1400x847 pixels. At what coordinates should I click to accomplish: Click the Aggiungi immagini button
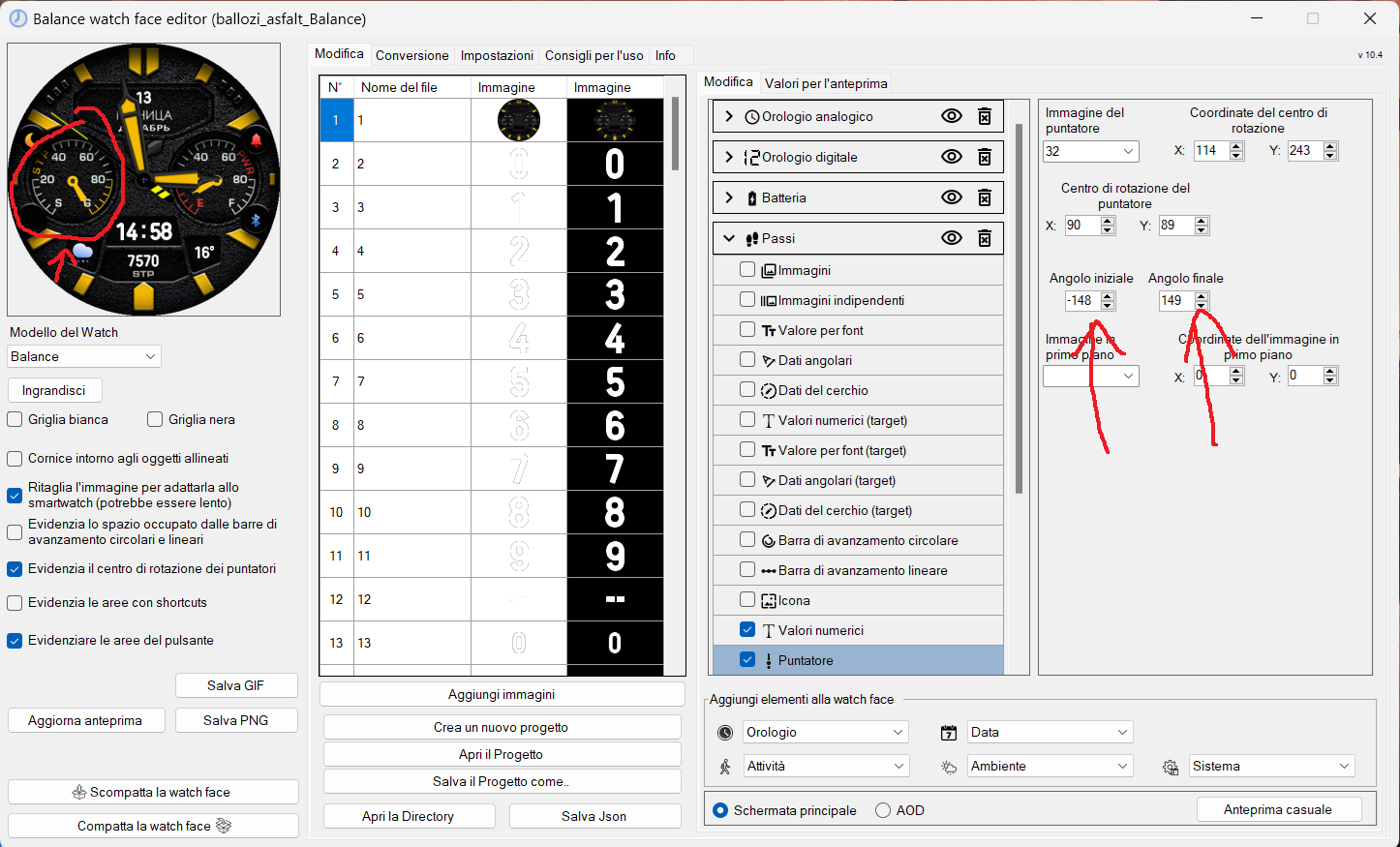coord(502,694)
